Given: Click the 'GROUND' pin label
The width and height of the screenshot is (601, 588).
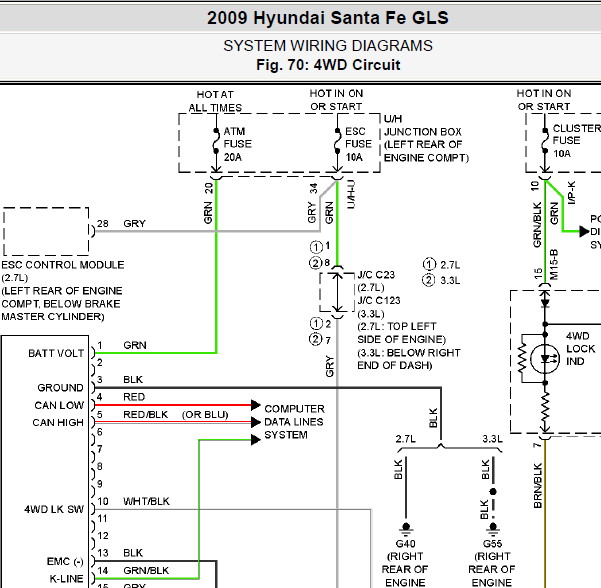Looking at the screenshot, I should click(60, 388).
